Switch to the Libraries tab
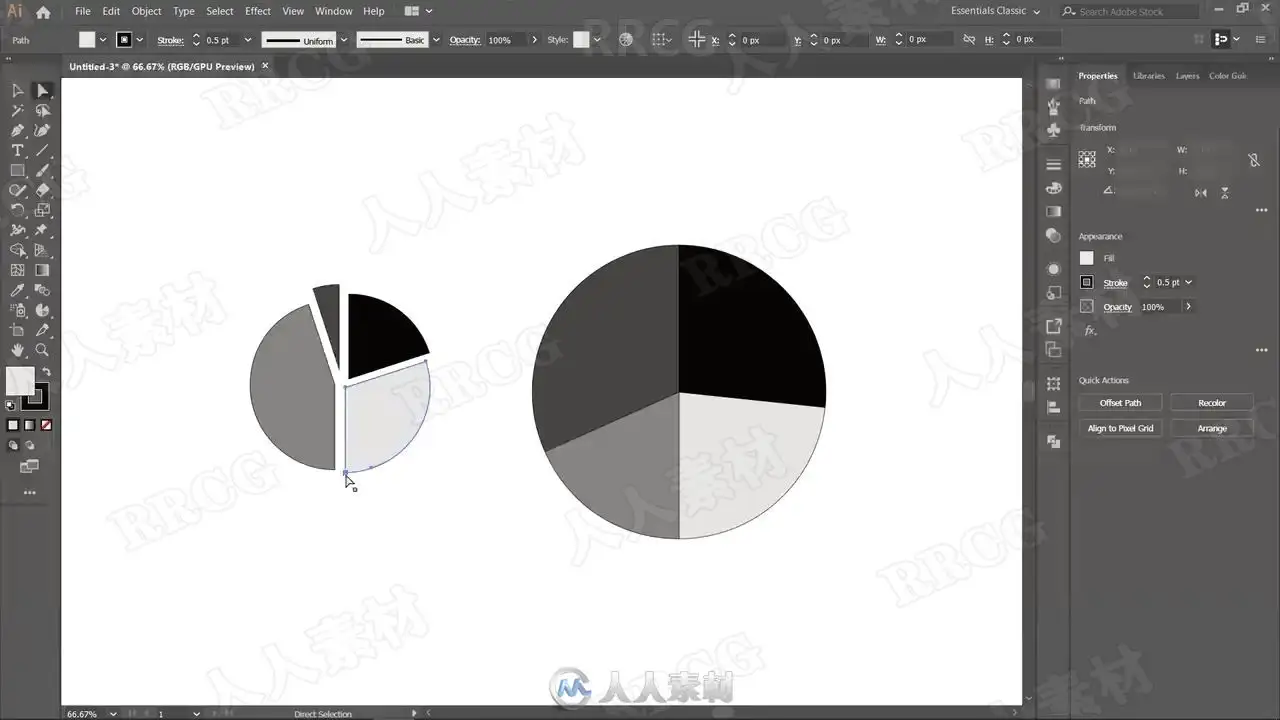The width and height of the screenshot is (1280, 720). point(1148,76)
